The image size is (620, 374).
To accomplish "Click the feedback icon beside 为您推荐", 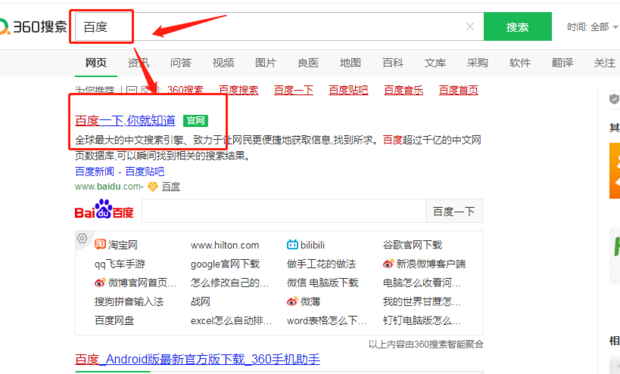I will point(131,90).
